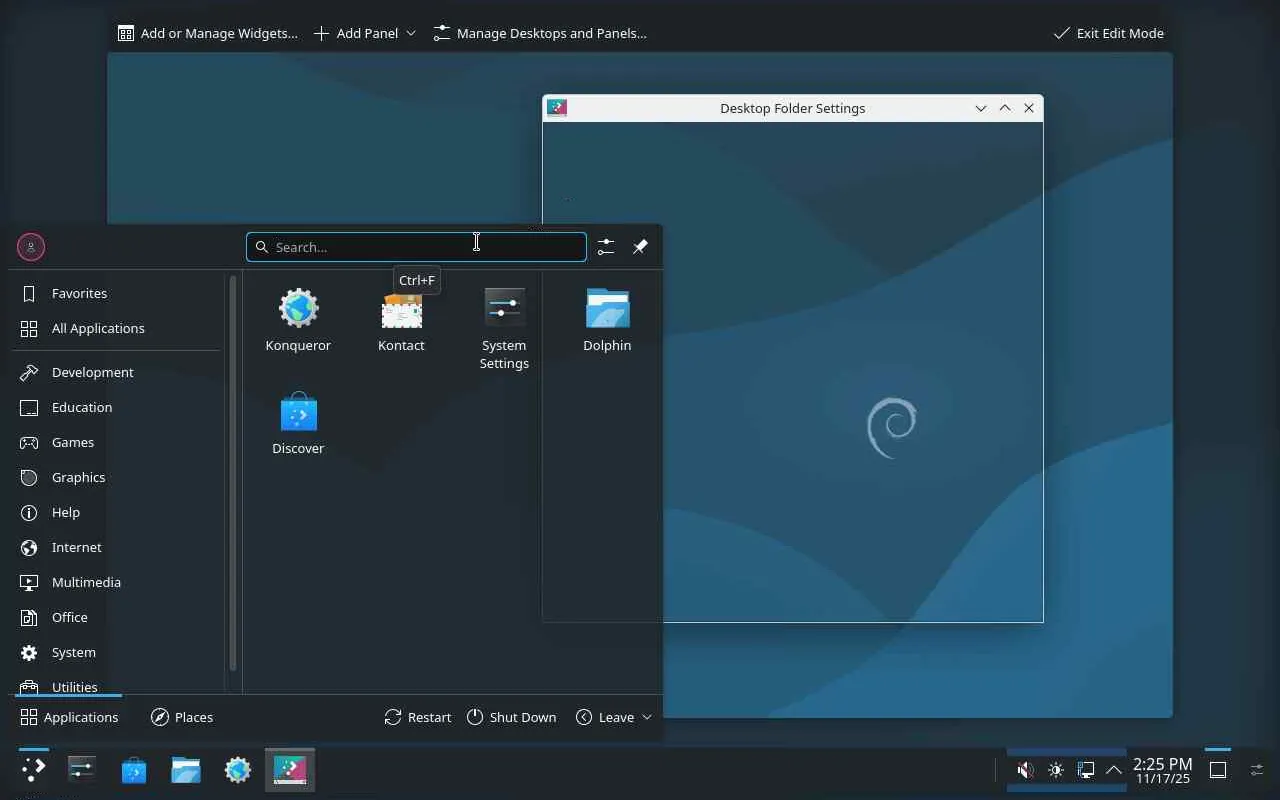Launch Dolphin from the launcher grid
Screen dimensions: 1280x800
coord(607,320)
